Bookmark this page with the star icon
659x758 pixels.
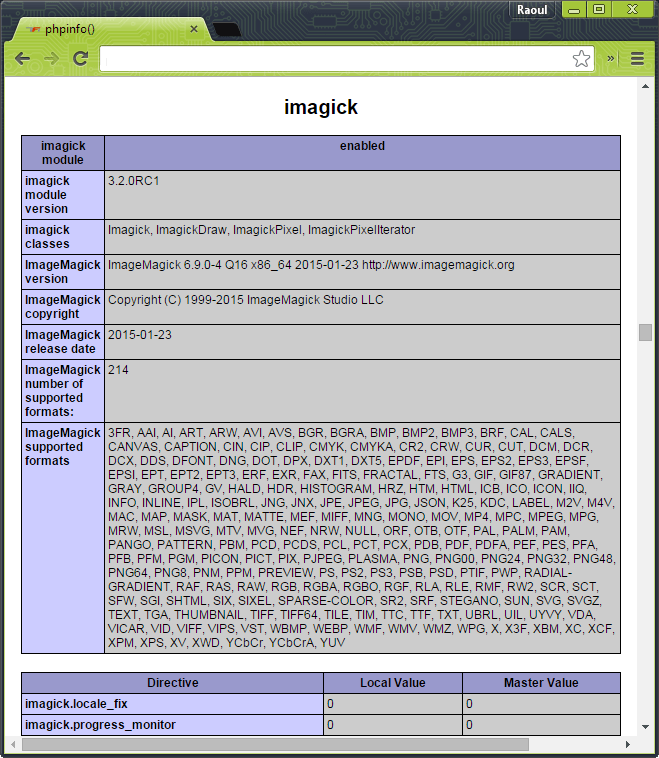[x=581, y=59]
